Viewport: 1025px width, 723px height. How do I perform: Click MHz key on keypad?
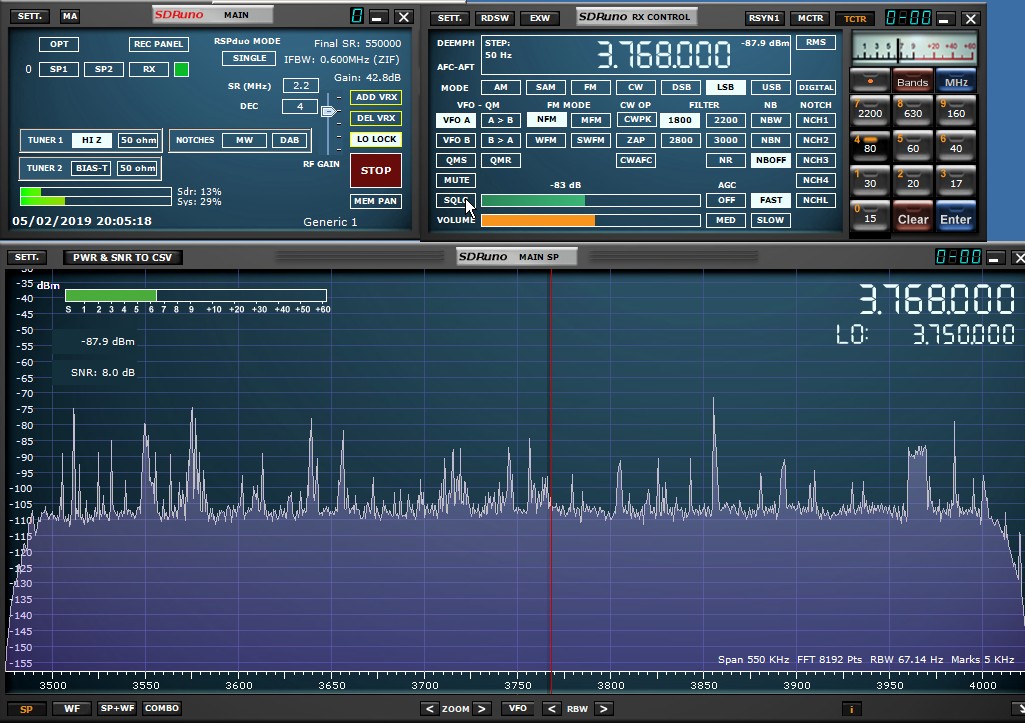956,81
